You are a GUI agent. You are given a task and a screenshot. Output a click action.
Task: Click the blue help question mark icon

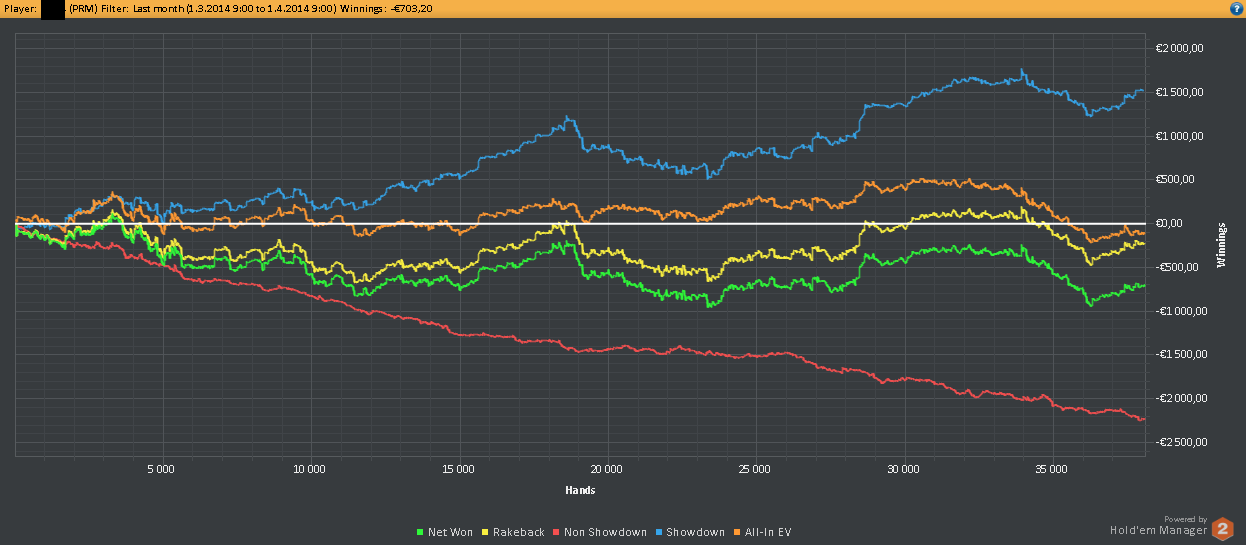coord(1236,8)
